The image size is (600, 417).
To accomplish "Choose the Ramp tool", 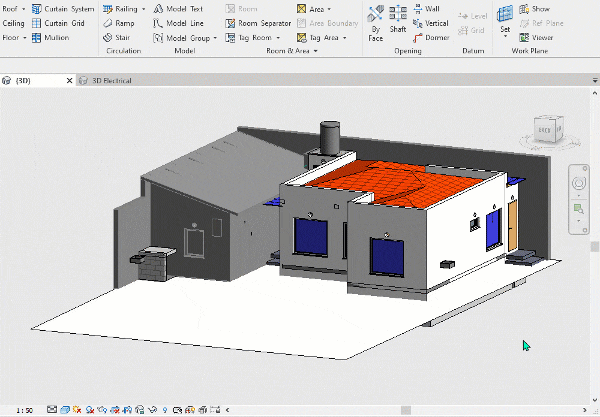I will [x=119, y=23].
